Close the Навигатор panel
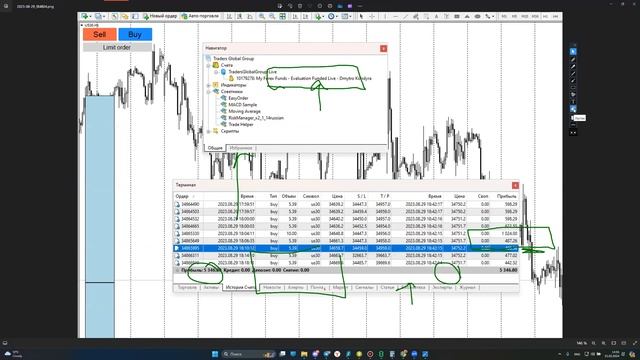This screenshot has height=360, width=640. click(383, 49)
